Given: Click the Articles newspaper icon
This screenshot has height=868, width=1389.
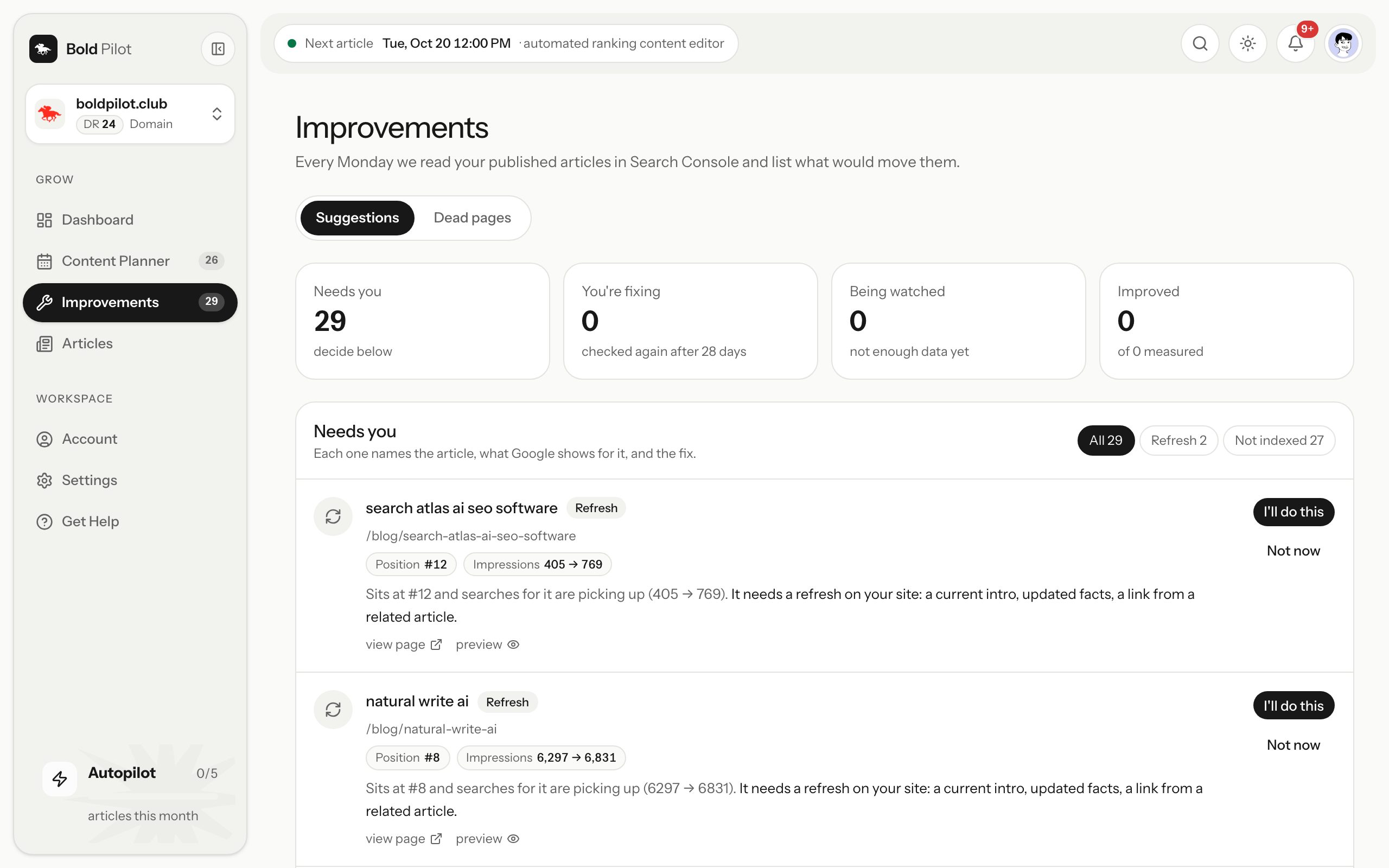Looking at the screenshot, I should tap(44, 344).
